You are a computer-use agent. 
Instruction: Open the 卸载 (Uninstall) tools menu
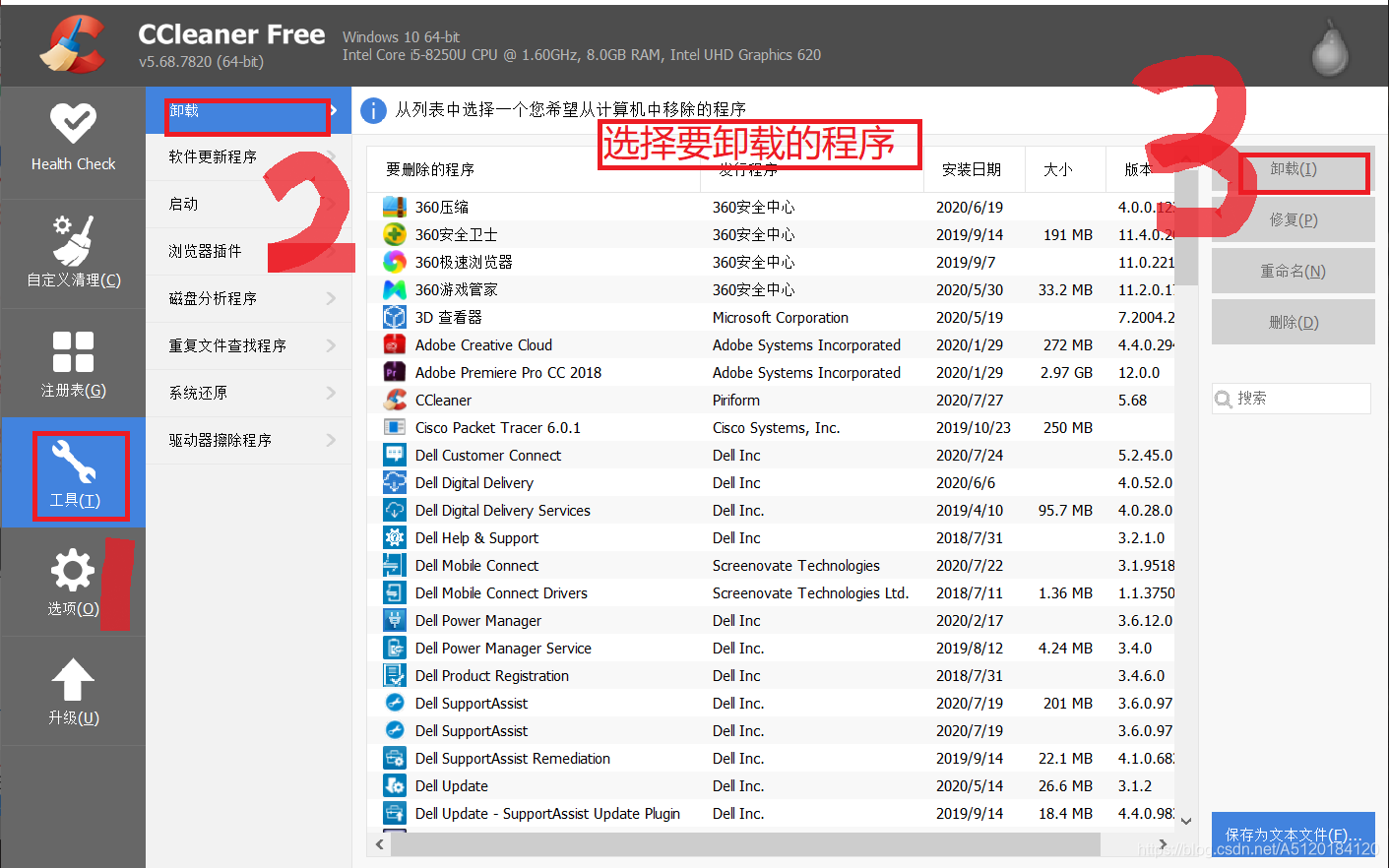[248, 110]
